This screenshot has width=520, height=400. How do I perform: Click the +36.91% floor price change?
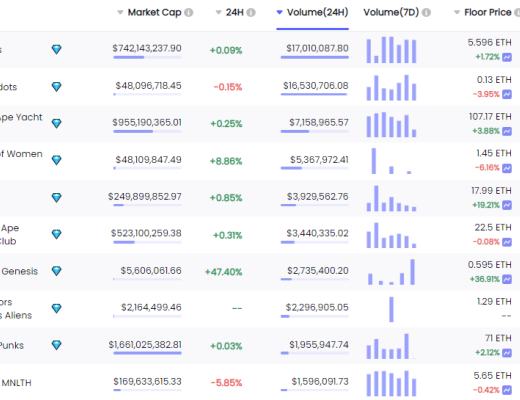tap(485, 279)
